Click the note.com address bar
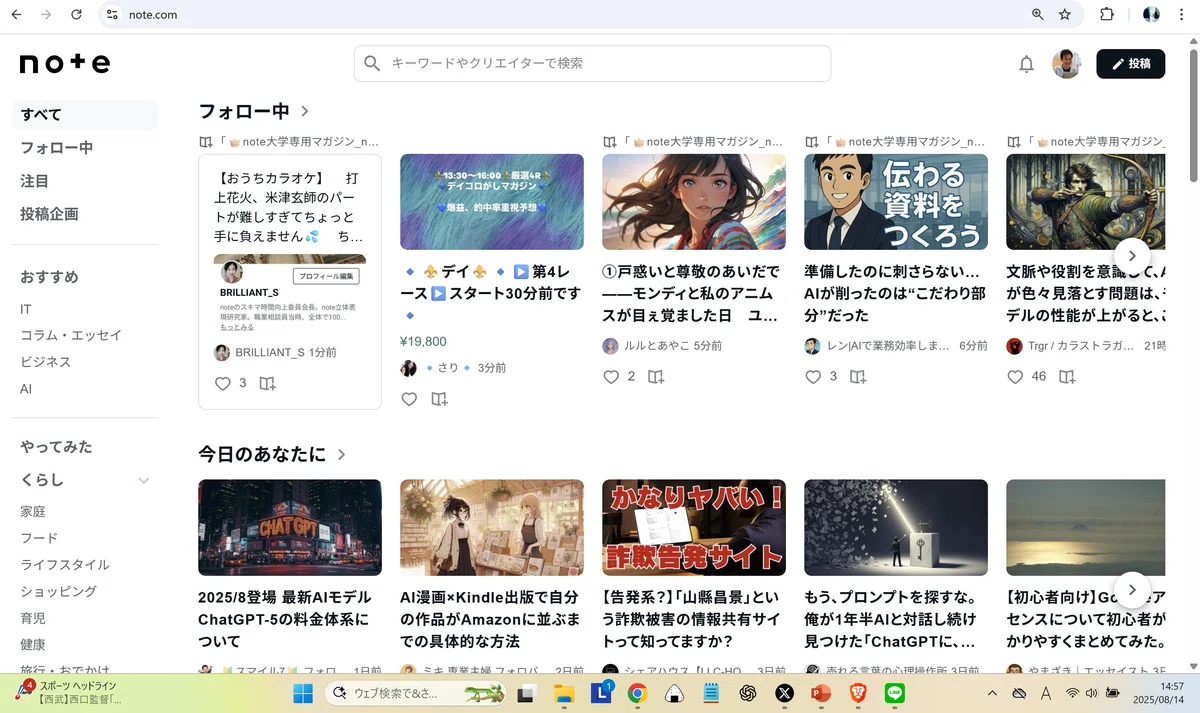The width and height of the screenshot is (1200, 713). click(x=560, y=15)
